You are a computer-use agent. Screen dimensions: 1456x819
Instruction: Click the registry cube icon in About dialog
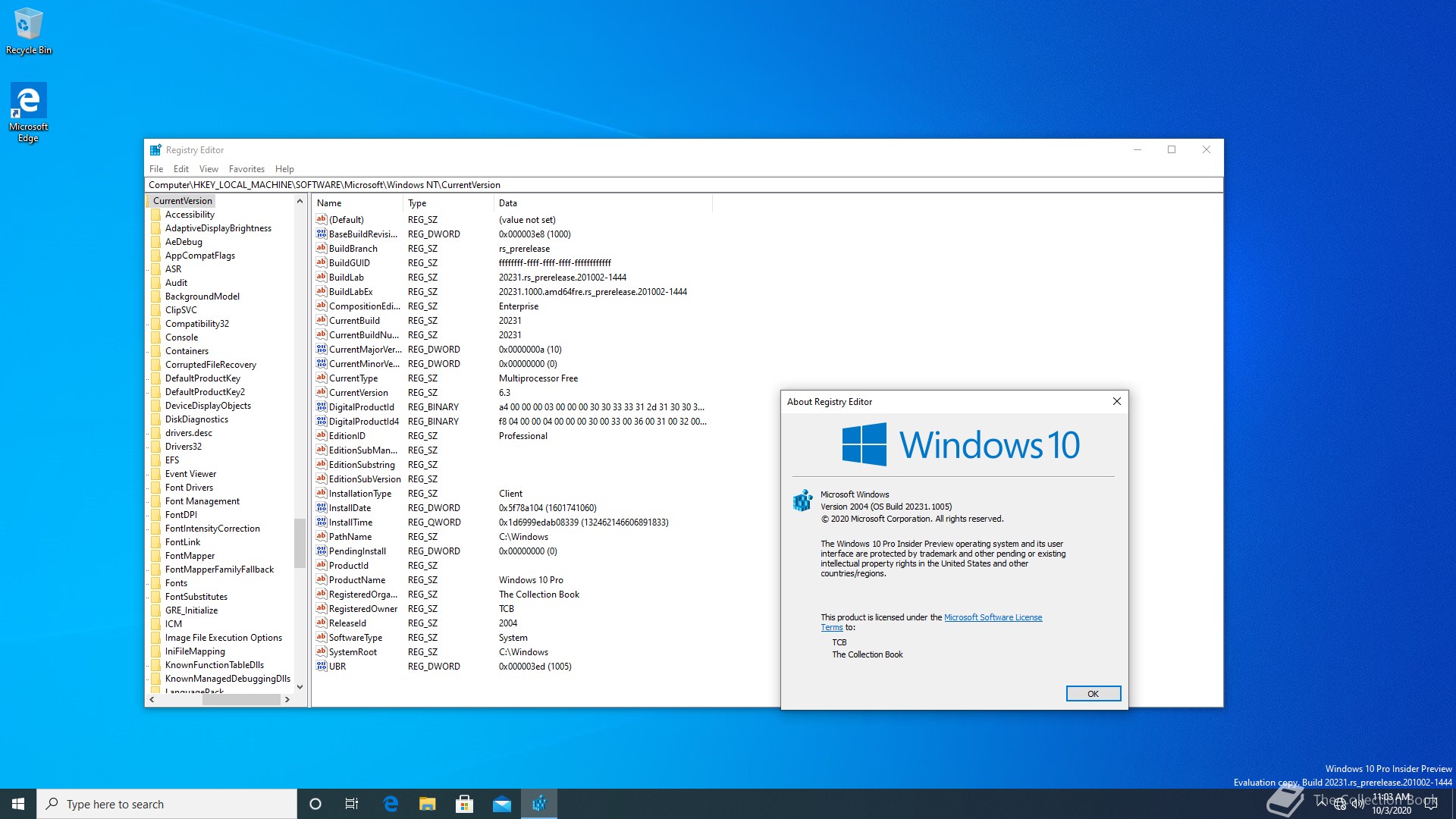[x=802, y=500]
